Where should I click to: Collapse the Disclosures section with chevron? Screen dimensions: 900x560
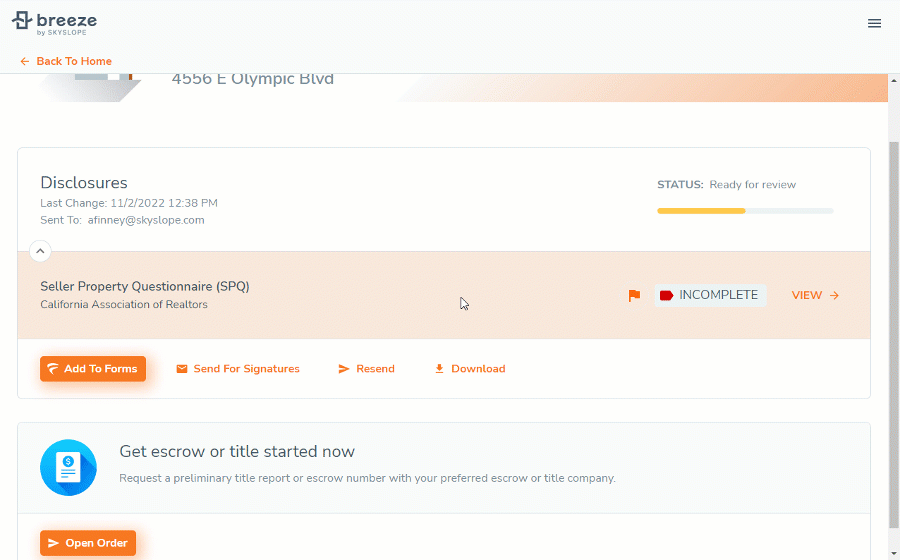point(40,251)
